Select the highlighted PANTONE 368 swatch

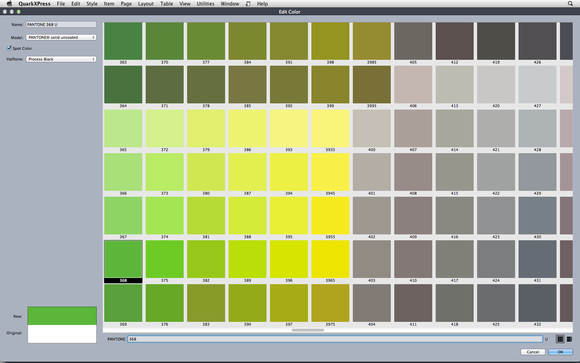pos(123,259)
